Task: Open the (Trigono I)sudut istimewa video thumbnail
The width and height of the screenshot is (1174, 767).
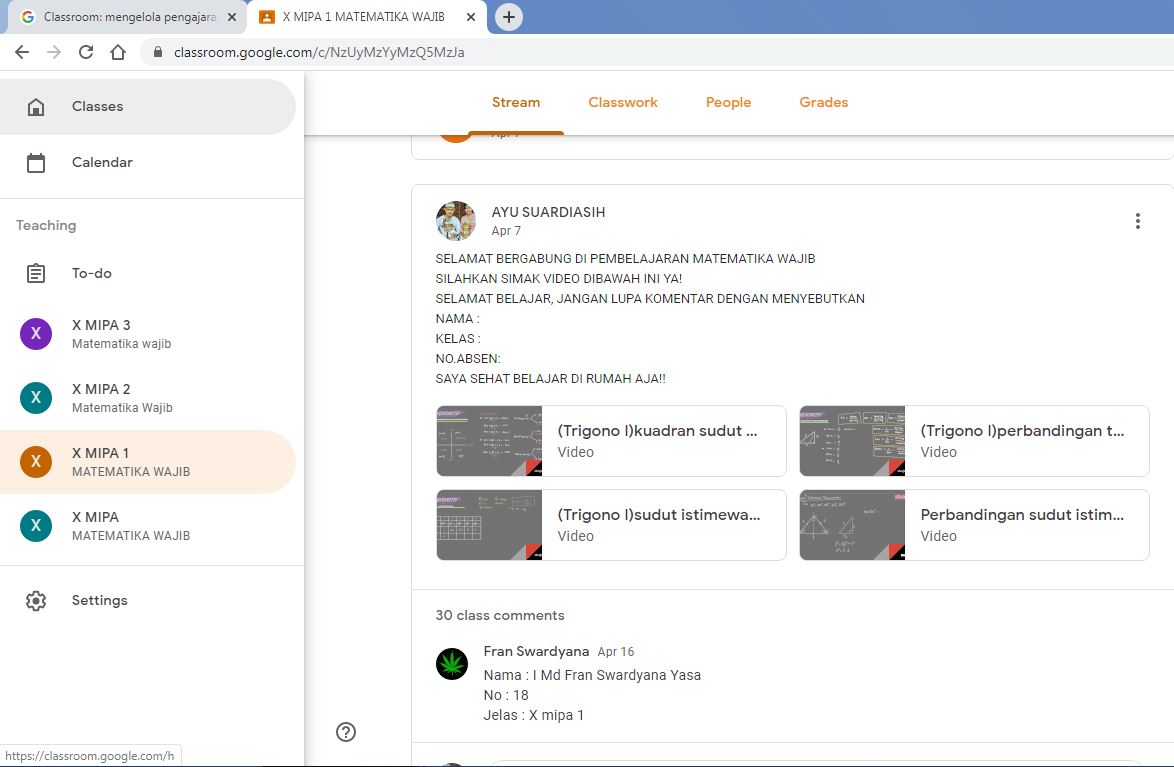Action: point(489,525)
